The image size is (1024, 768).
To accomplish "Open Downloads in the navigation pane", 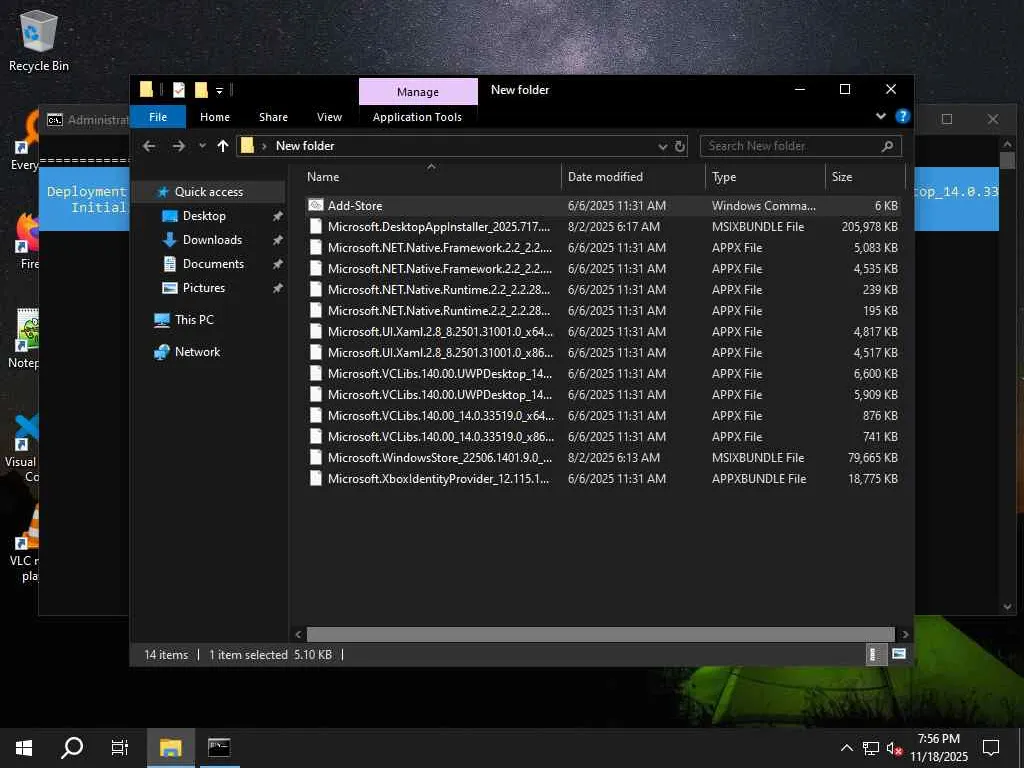I will click(212, 240).
